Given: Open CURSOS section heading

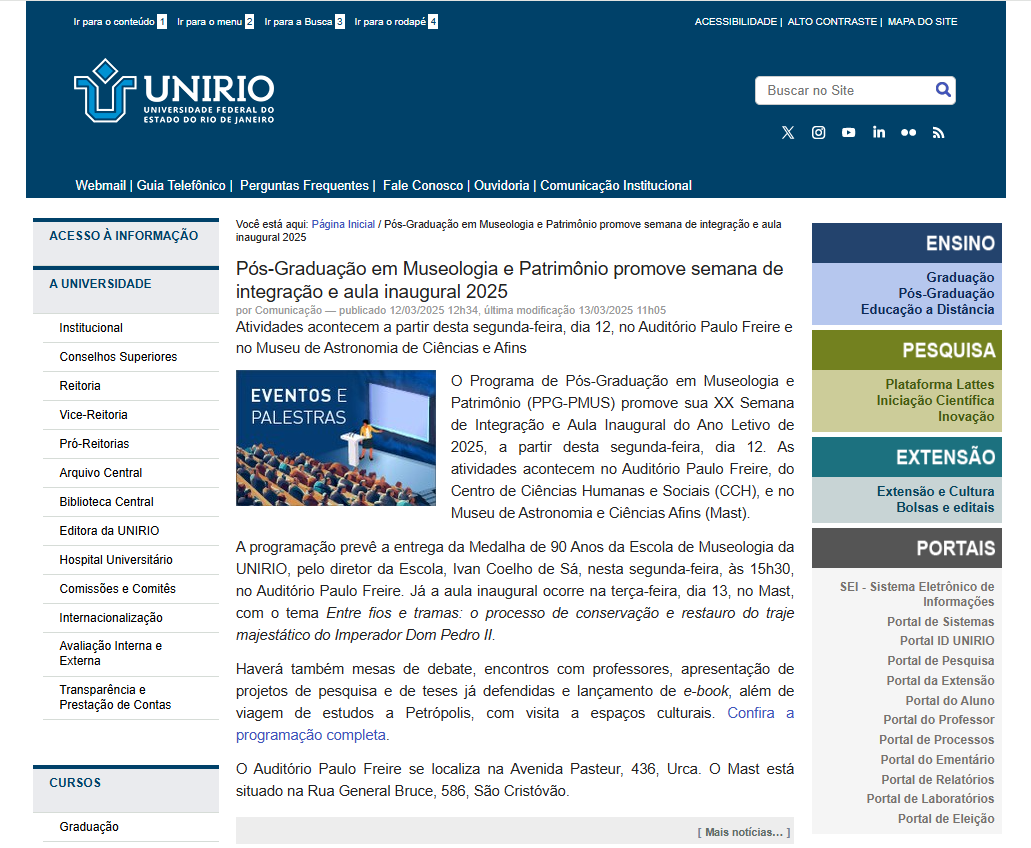Looking at the screenshot, I should (x=75, y=782).
